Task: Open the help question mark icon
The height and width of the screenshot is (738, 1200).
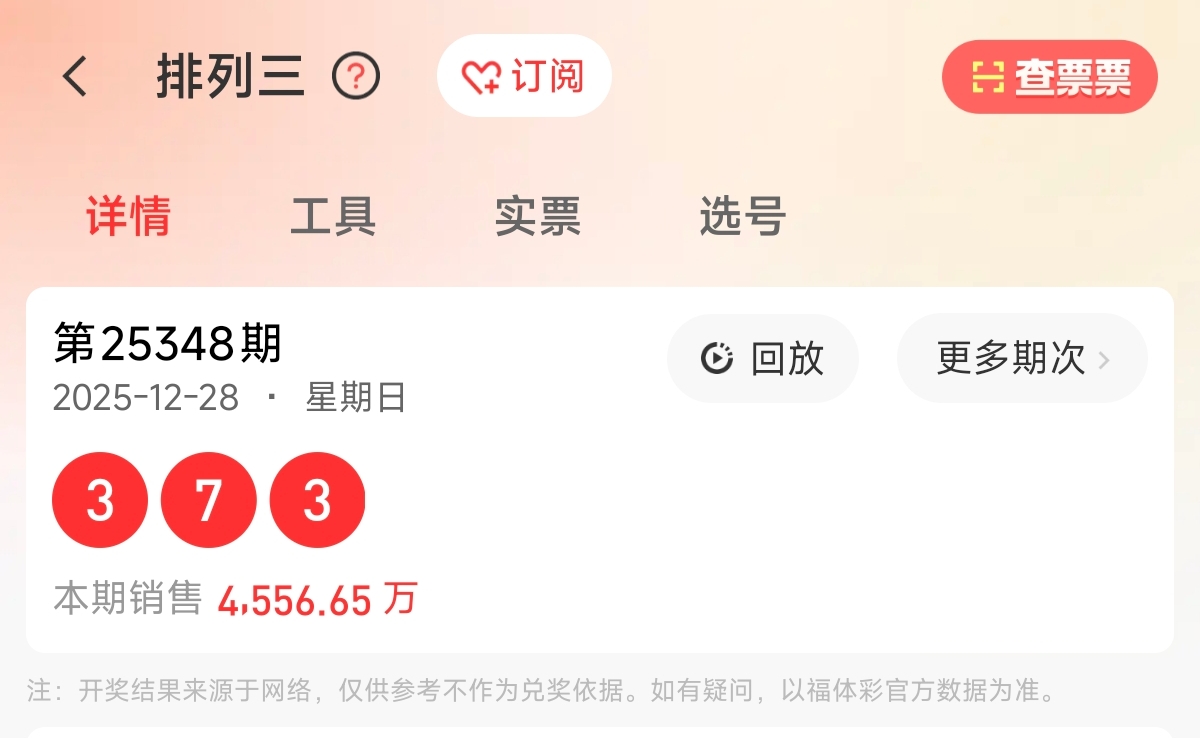Action: (x=356, y=77)
